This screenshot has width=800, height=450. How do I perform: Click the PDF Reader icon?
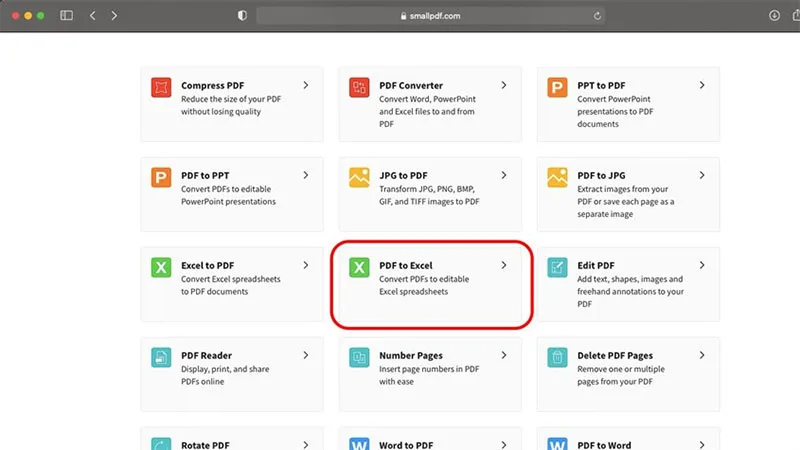point(161,357)
